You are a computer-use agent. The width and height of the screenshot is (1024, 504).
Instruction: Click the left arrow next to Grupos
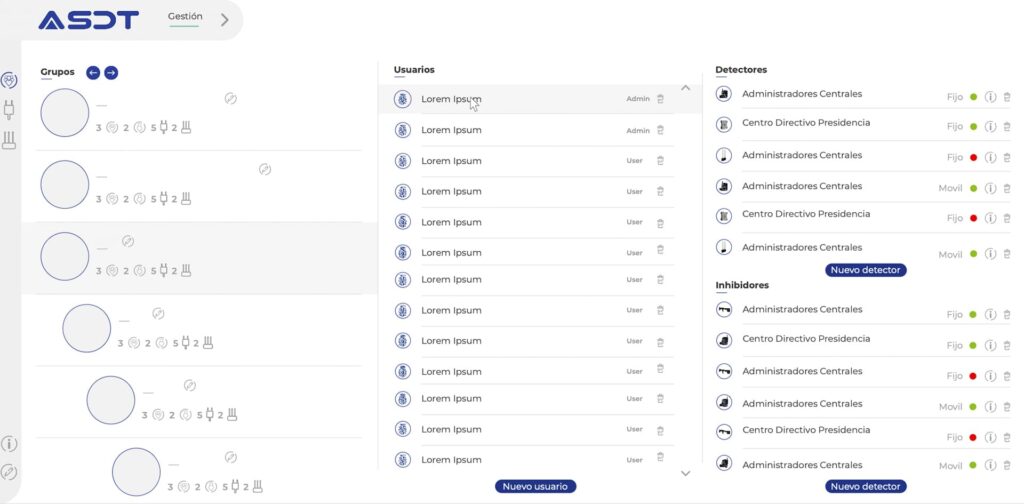coord(93,72)
